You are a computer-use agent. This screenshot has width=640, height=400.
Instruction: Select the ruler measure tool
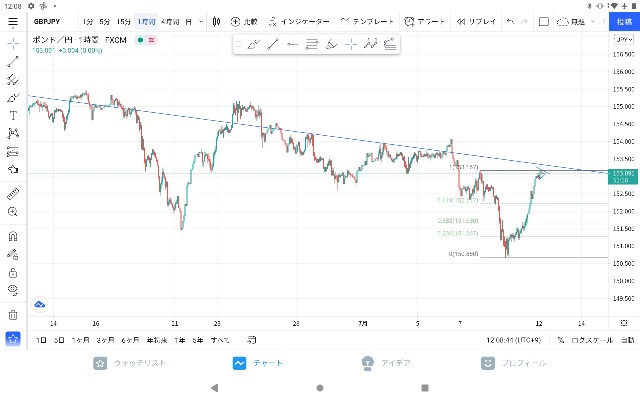tap(13, 194)
